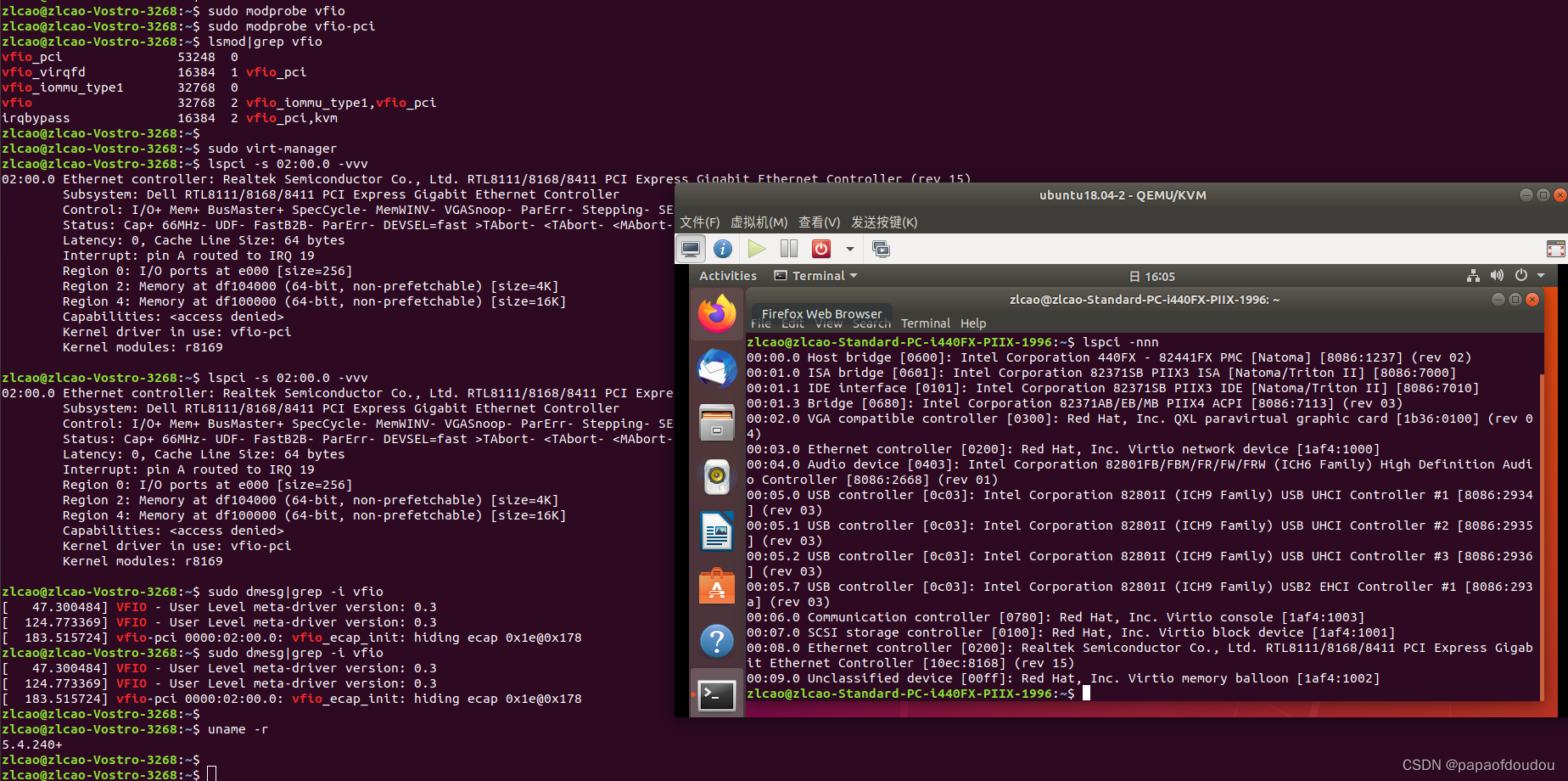Open Help from the guest dock
This screenshot has height=781, width=1568.
pos(717,640)
